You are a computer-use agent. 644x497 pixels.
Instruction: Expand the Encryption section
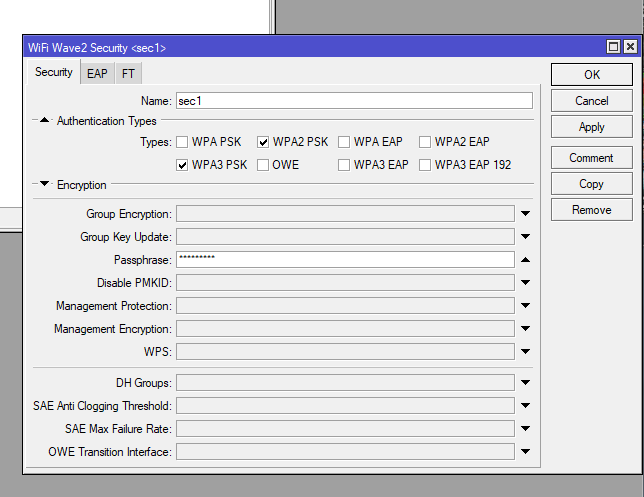[44, 184]
